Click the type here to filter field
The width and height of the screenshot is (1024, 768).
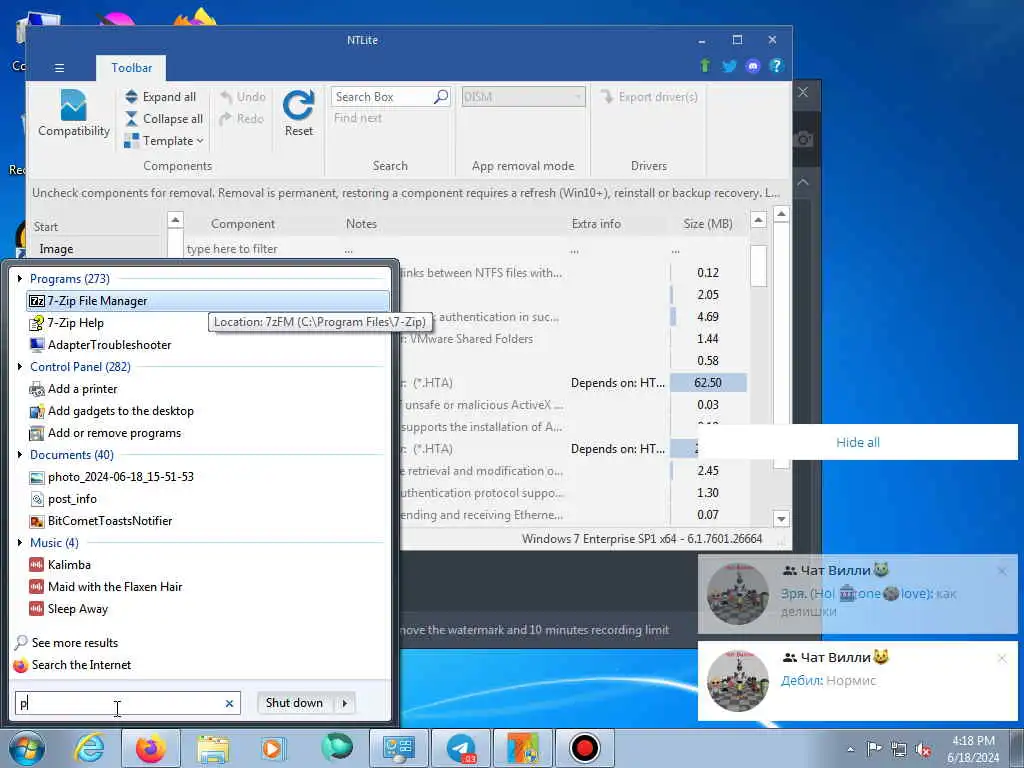tap(261, 249)
